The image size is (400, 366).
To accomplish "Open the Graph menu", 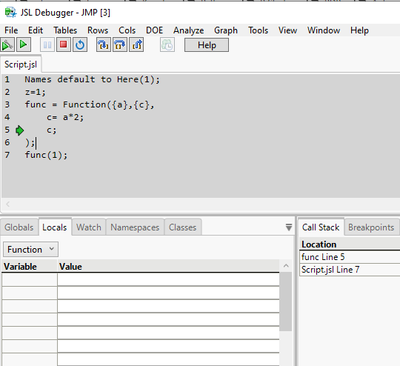I will point(226,30).
